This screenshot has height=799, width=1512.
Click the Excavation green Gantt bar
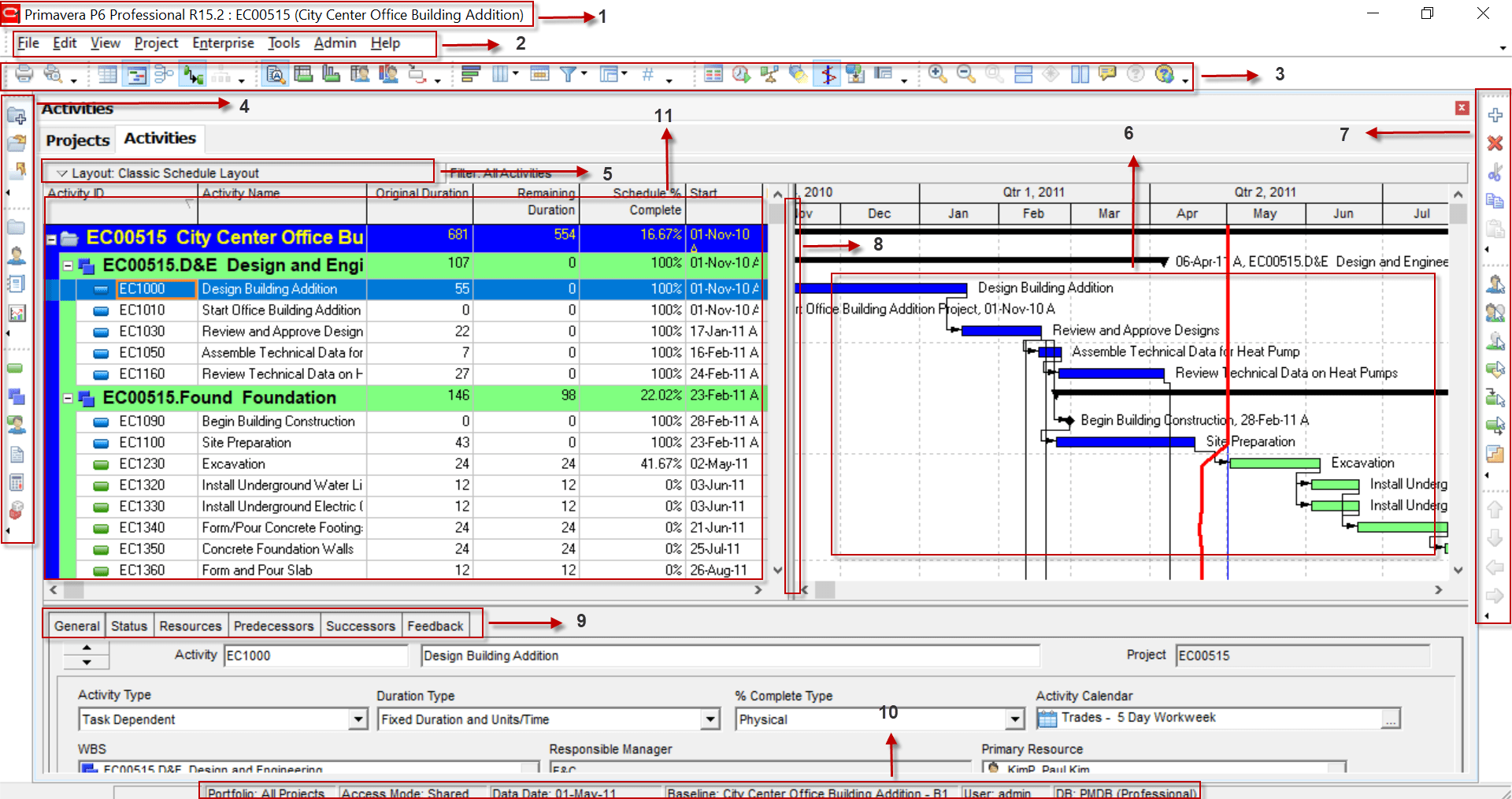click(1274, 463)
